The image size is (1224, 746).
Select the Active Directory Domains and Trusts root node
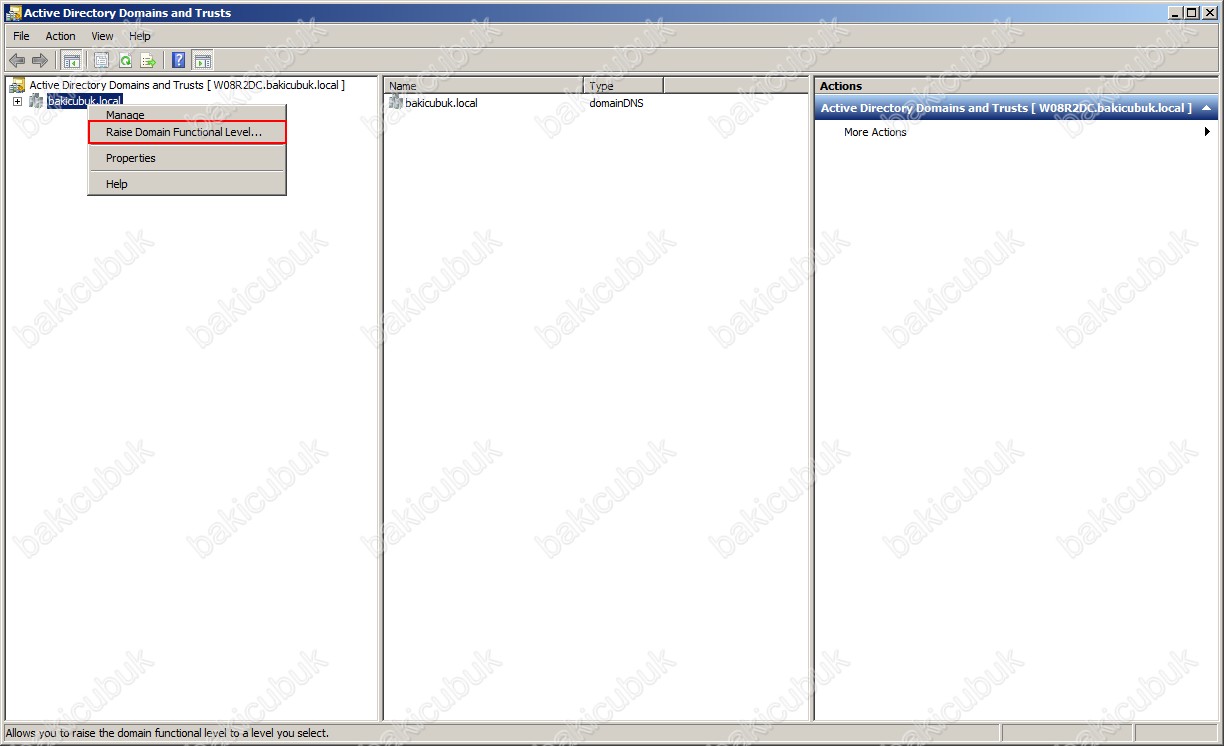[187, 86]
